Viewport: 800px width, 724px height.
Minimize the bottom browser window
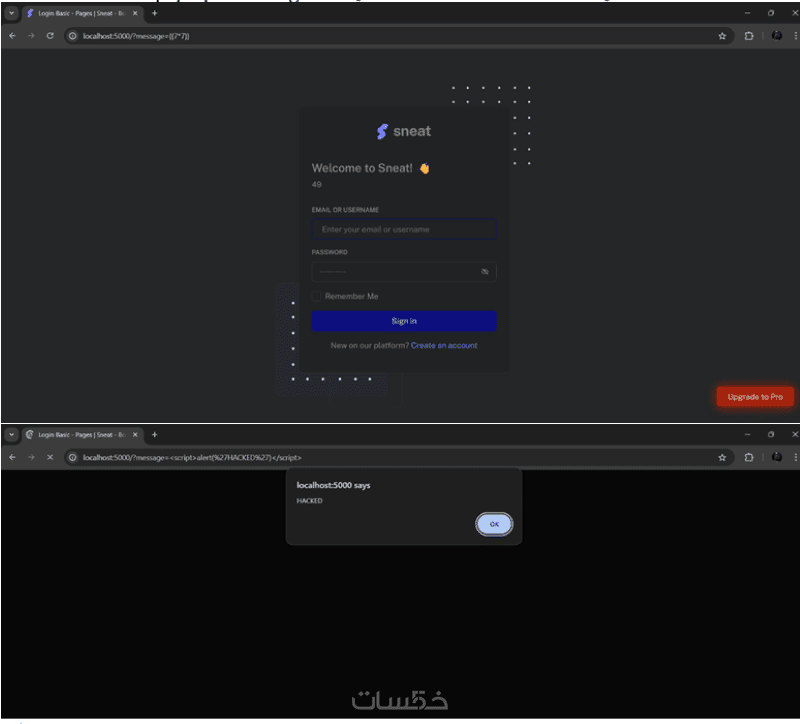click(x=747, y=434)
